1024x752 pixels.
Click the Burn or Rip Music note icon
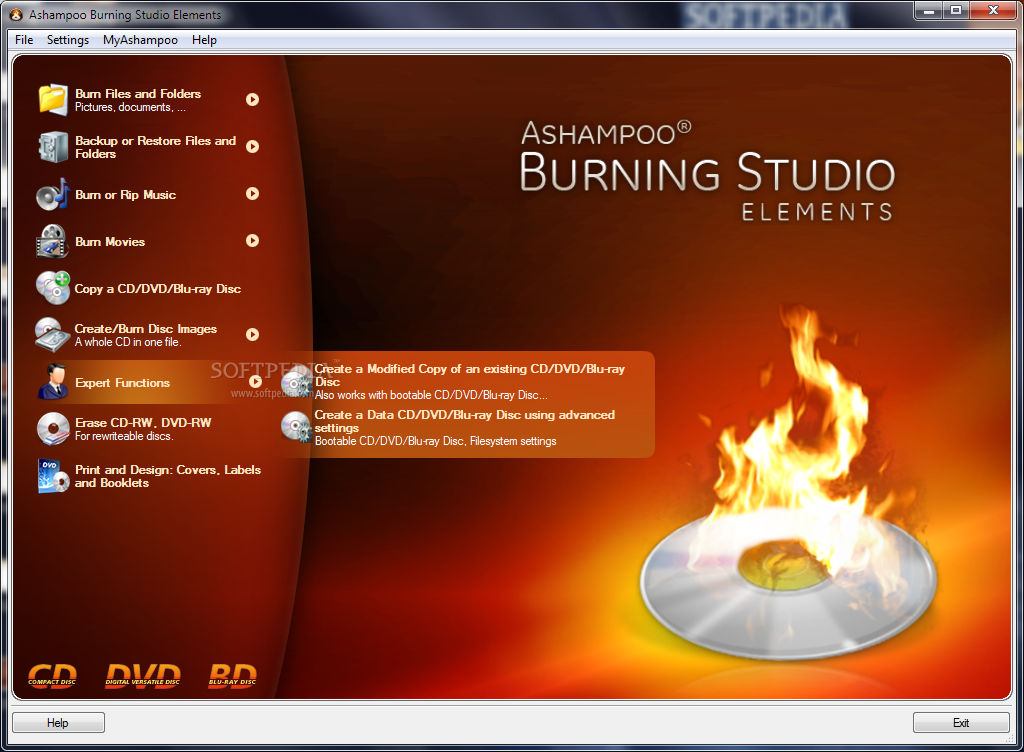(52, 194)
